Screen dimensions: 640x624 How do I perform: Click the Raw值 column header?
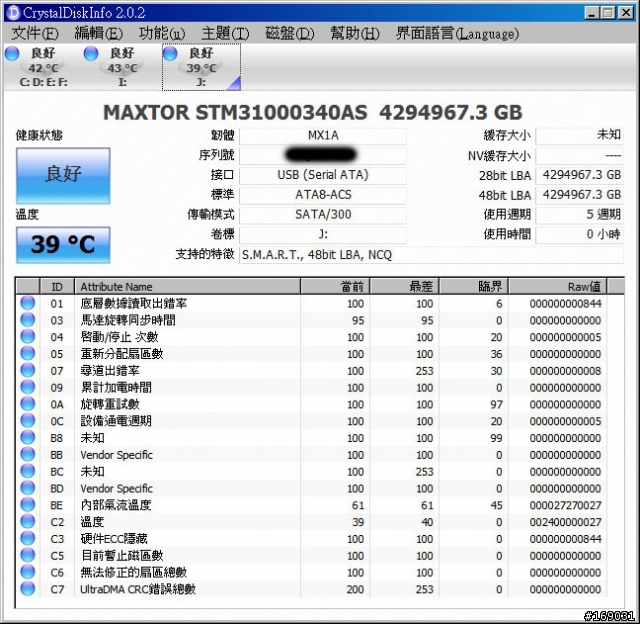pyautogui.click(x=558, y=286)
